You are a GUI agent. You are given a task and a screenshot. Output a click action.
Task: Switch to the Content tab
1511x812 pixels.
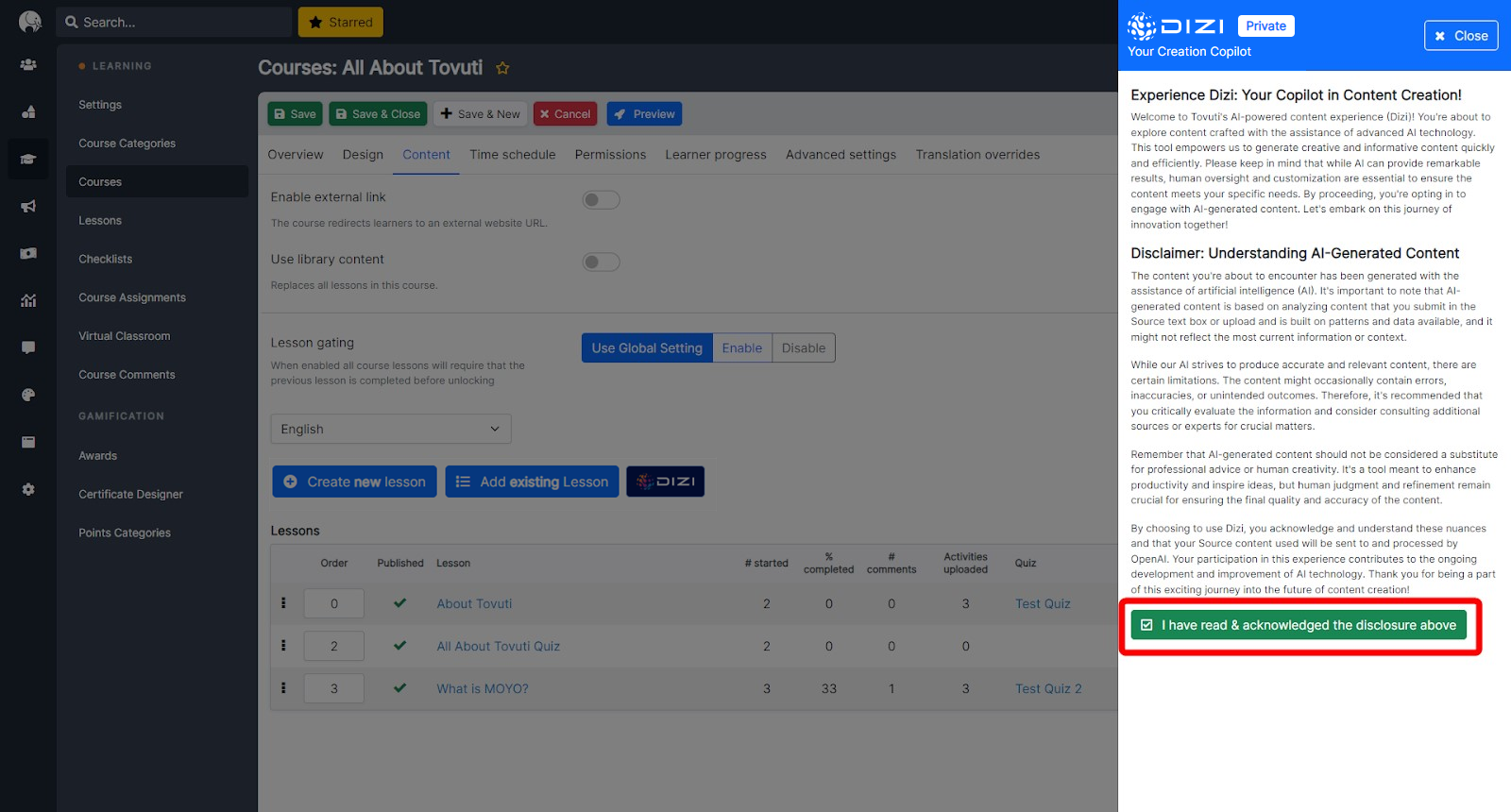[426, 155]
